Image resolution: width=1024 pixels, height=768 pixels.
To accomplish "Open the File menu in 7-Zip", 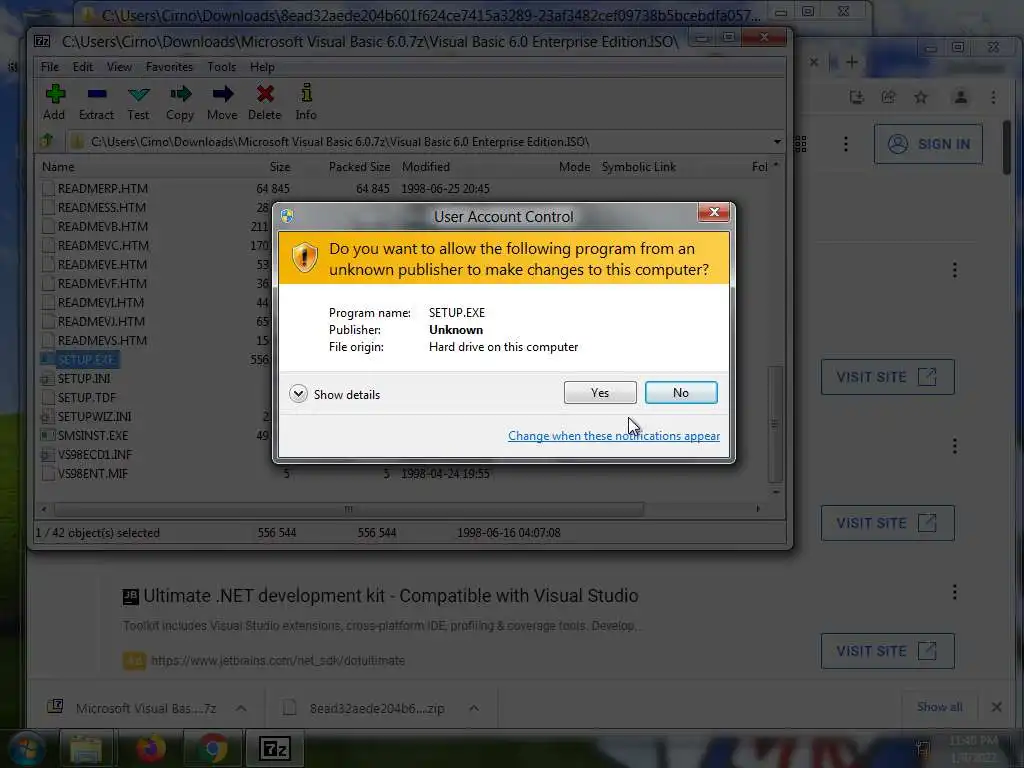I will coord(50,67).
